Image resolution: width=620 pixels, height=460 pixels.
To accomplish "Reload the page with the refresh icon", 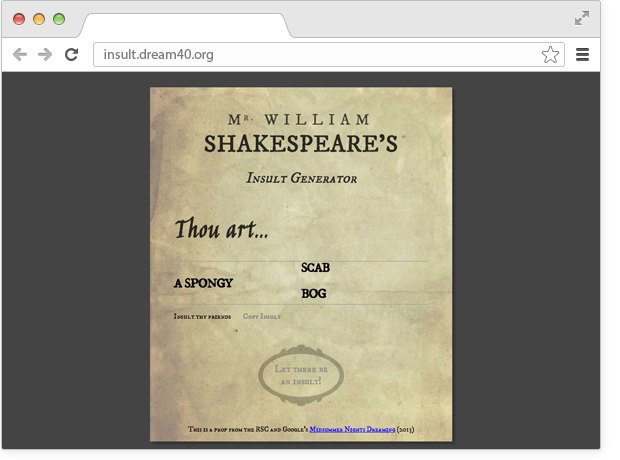I will click(x=72, y=54).
